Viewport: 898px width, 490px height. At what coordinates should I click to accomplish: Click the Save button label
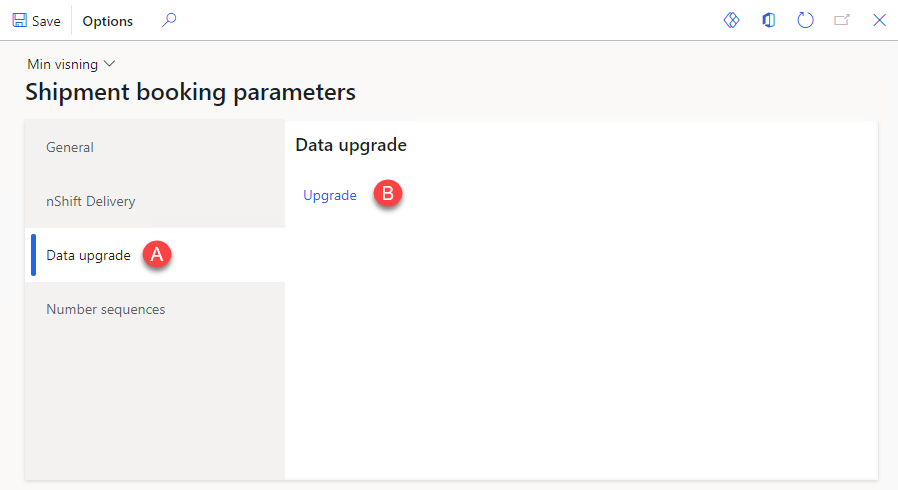coord(46,21)
